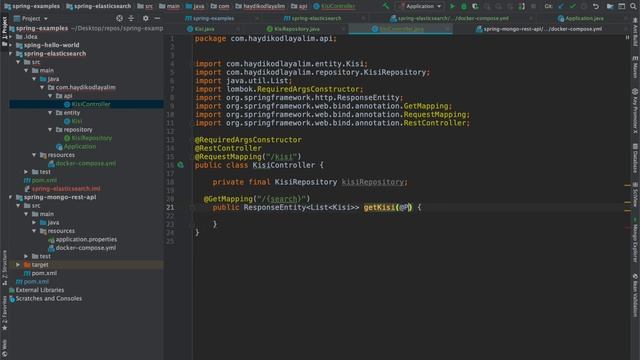Click the Search Everywhere magnifier icon
640x360 pixels.
[x=633, y=7]
